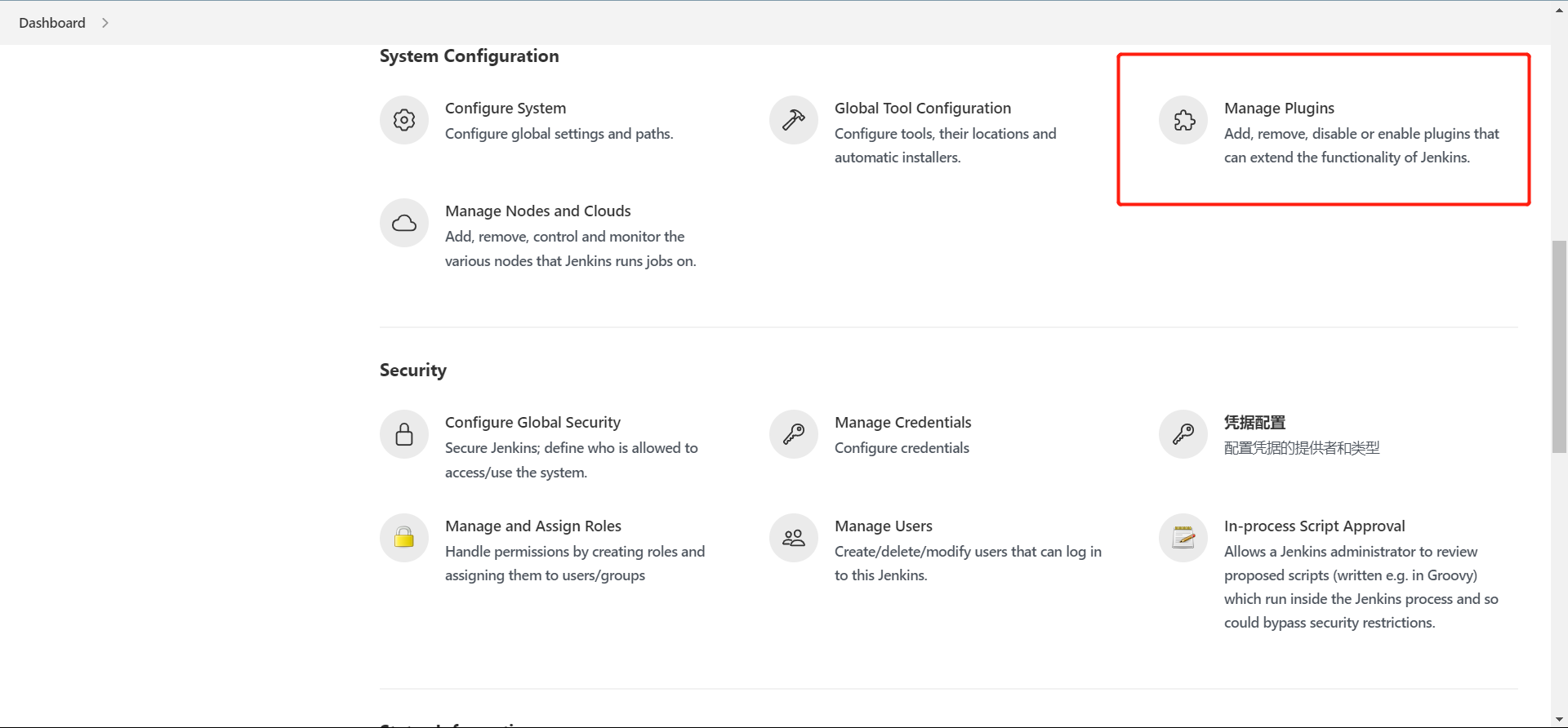The image size is (1568, 728).
Task: Click the Manage Nodes and Clouds cloud icon
Action: (404, 223)
